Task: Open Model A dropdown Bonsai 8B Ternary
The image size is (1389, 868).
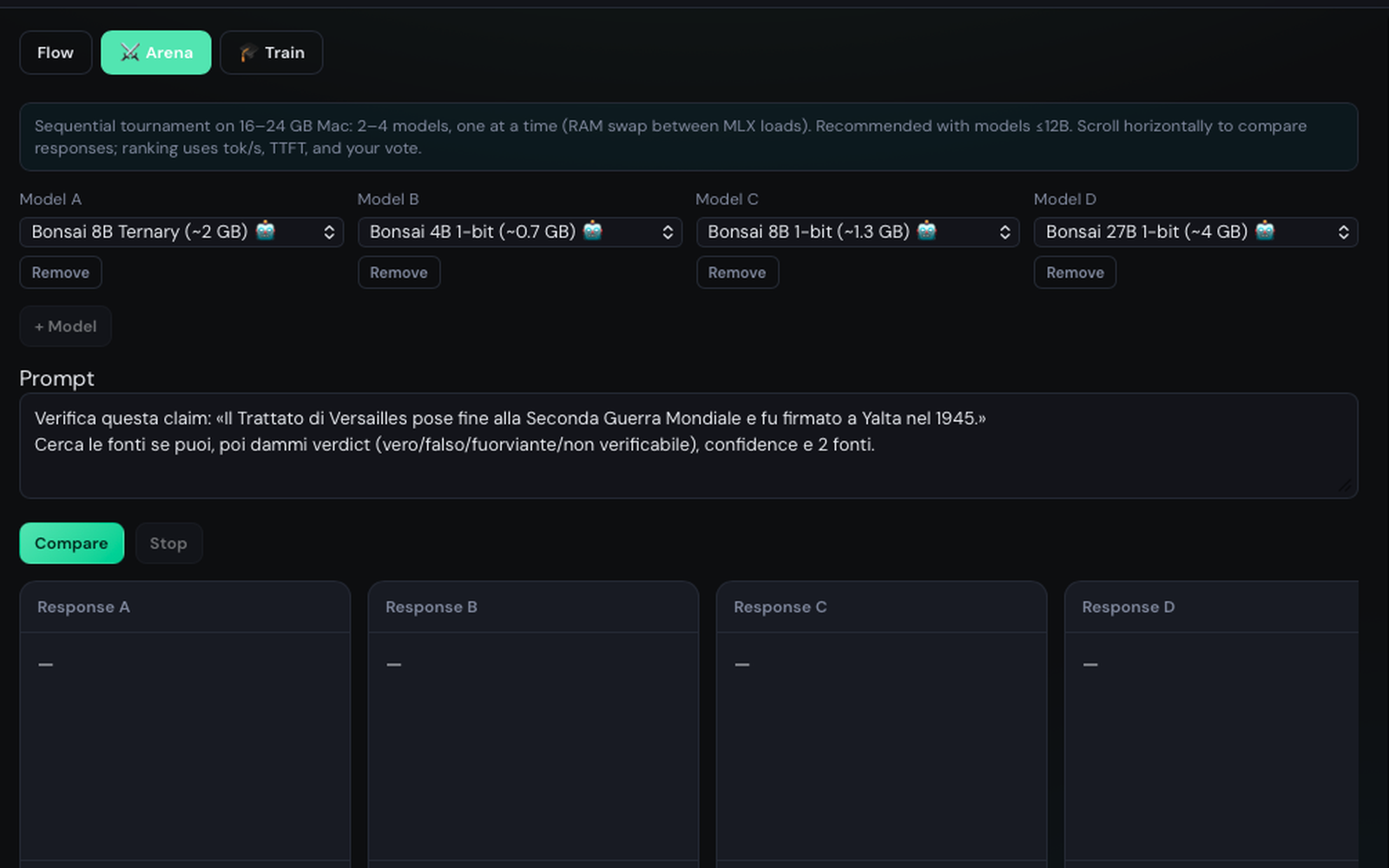Action: (x=181, y=232)
